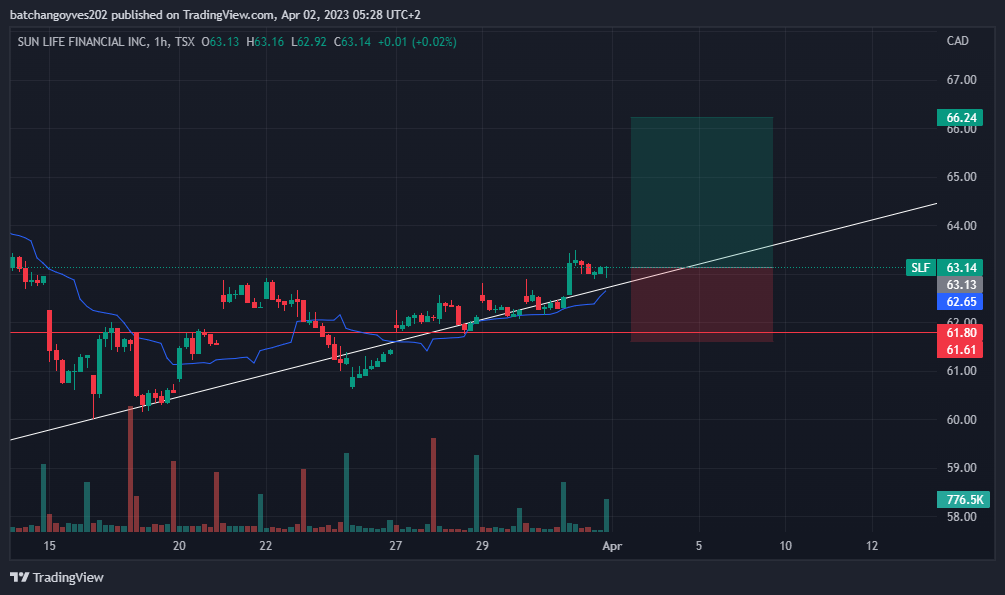Click the red 61.61 stop-loss price label

[x=959, y=349]
